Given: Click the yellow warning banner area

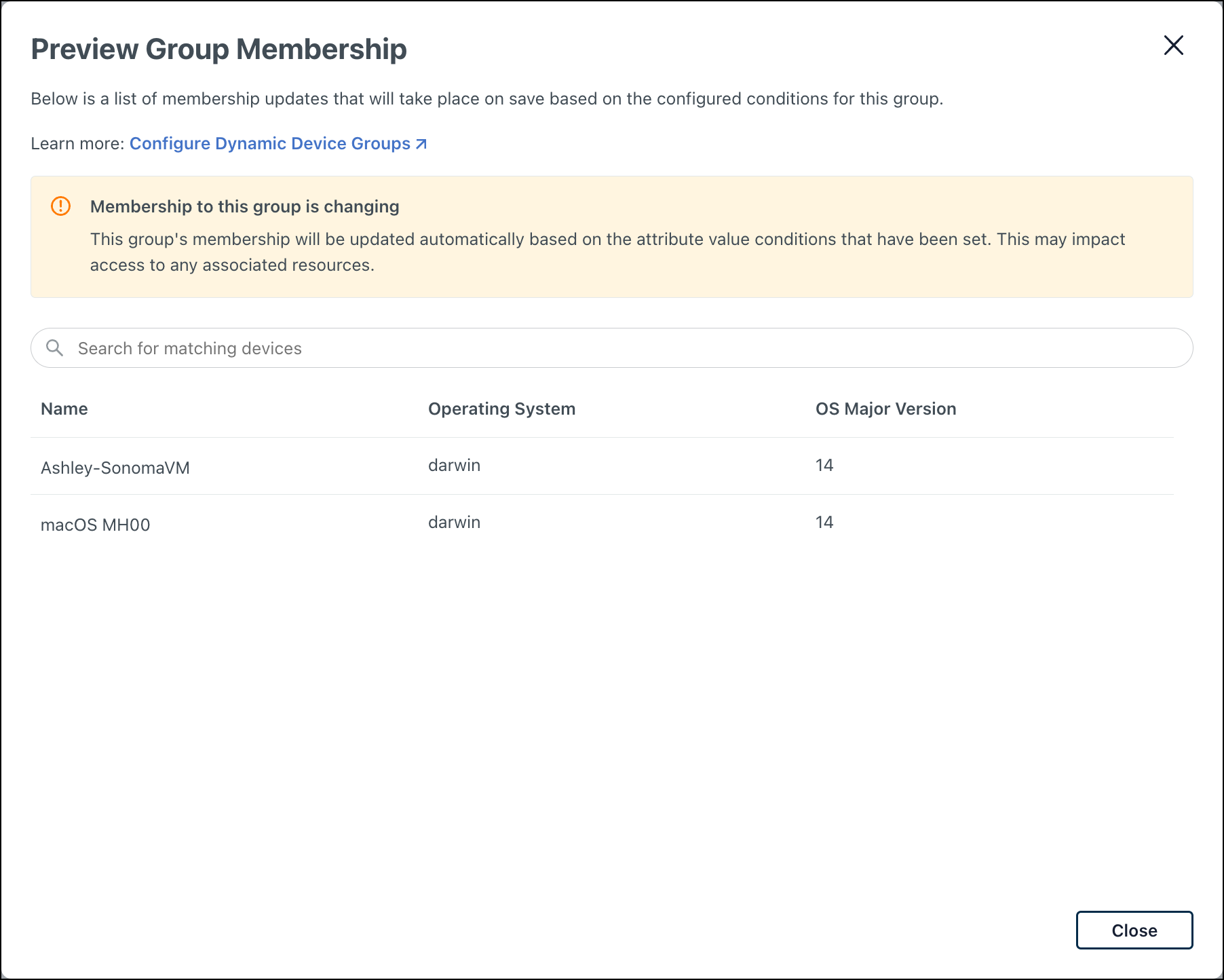Looking at the screenshot, I should tap(611, 236).
